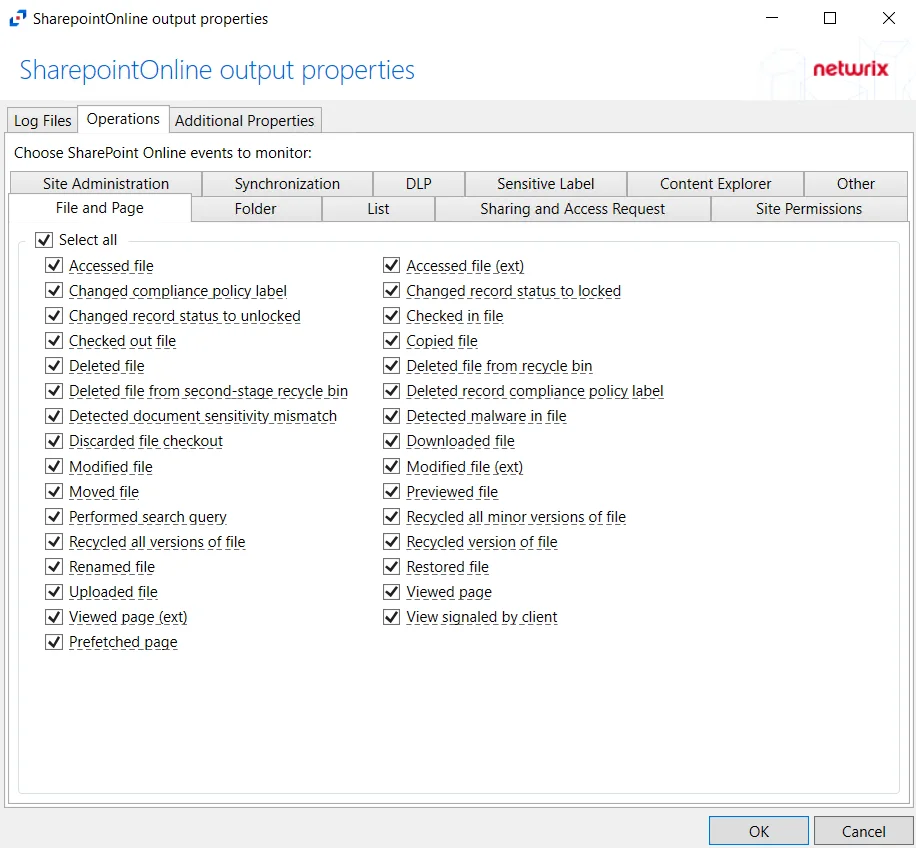Uncheck the Prefetched page checkbox

pyautogui.click(x=54, y=642)
